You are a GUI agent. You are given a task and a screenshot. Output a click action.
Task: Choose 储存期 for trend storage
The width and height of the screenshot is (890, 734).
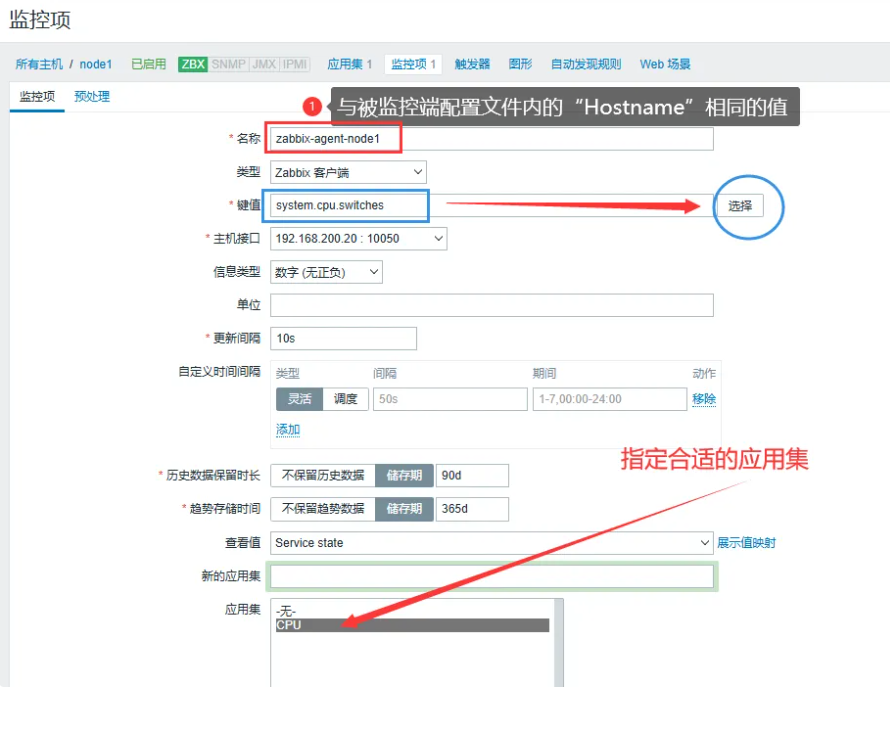(x=404, y=509)
